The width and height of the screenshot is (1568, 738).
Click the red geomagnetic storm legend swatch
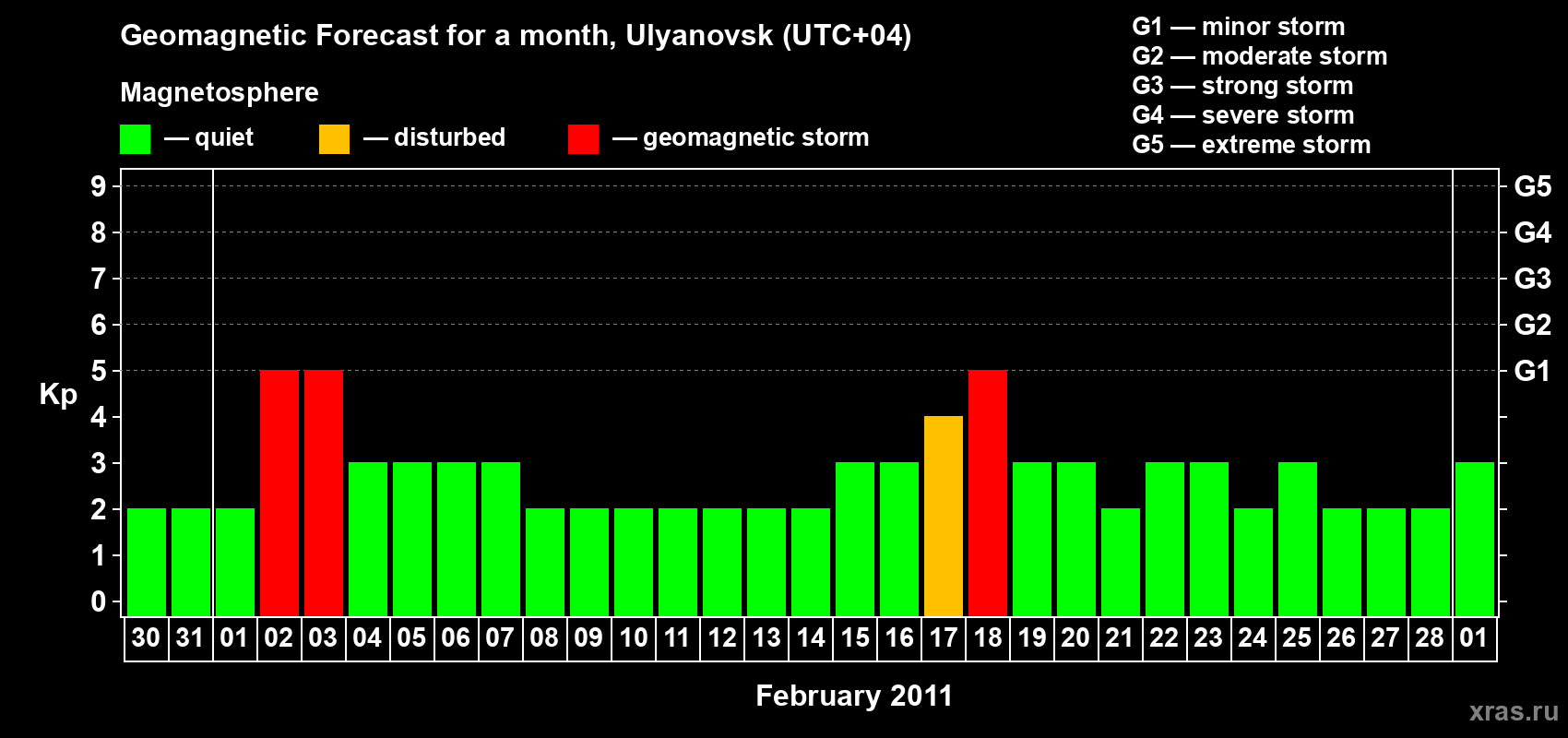(x=583, y=139)
